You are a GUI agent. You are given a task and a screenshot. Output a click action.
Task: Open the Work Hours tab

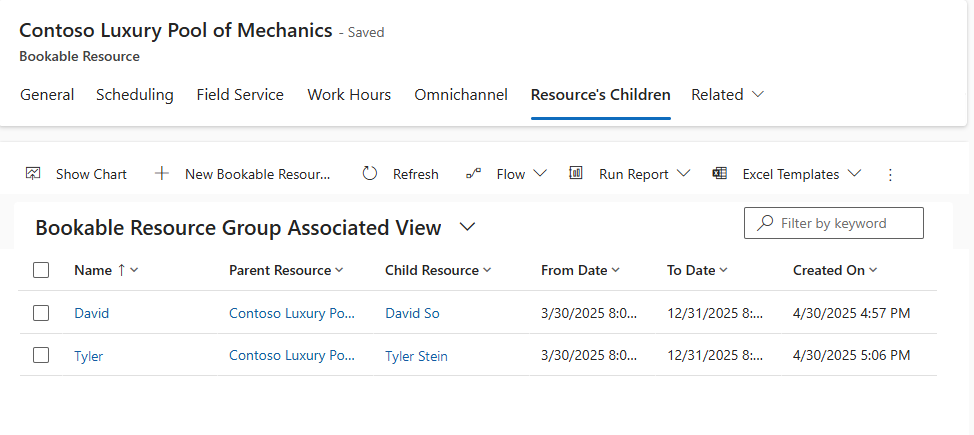click(349, 95)
